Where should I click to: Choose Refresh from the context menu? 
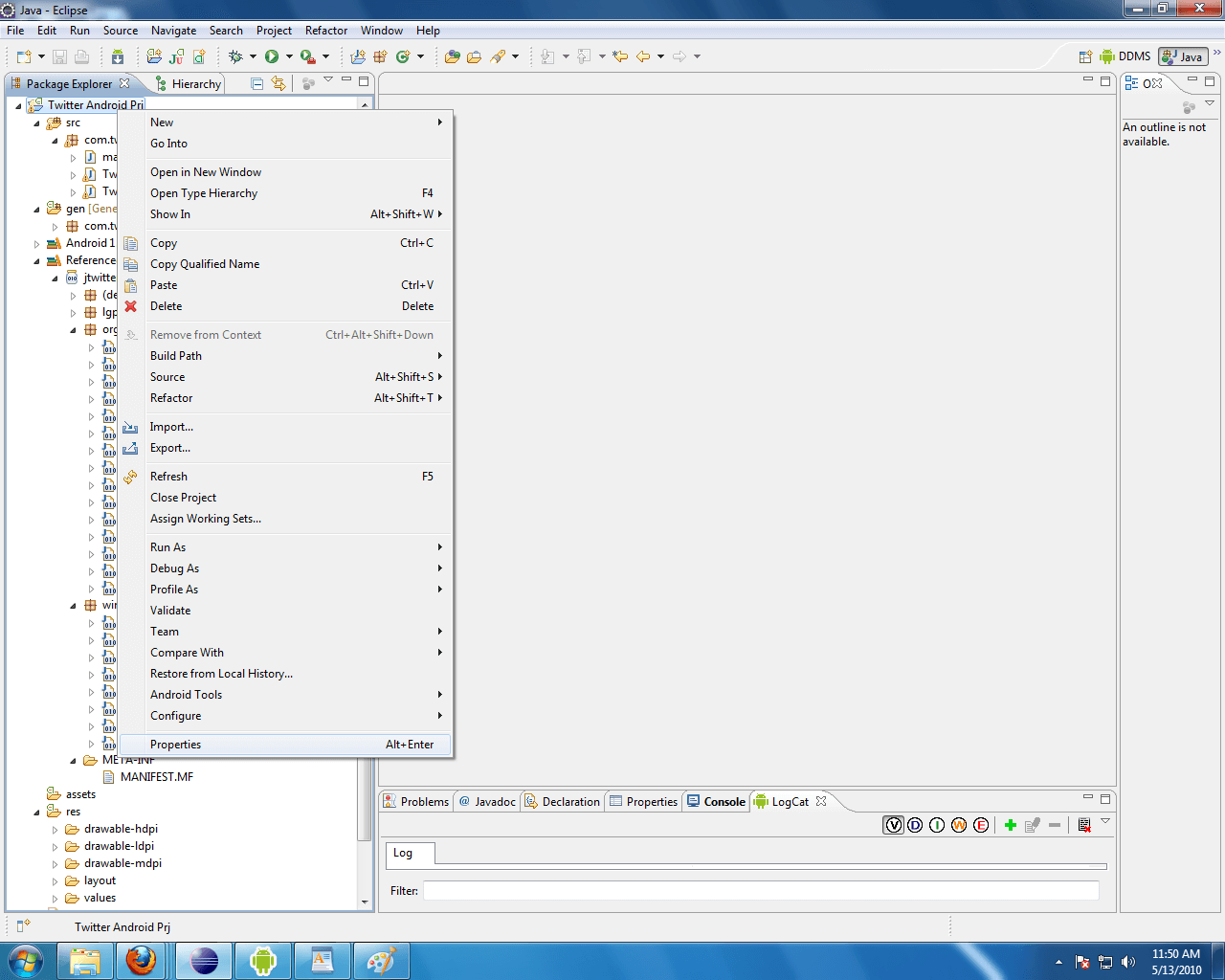point(285,477)
